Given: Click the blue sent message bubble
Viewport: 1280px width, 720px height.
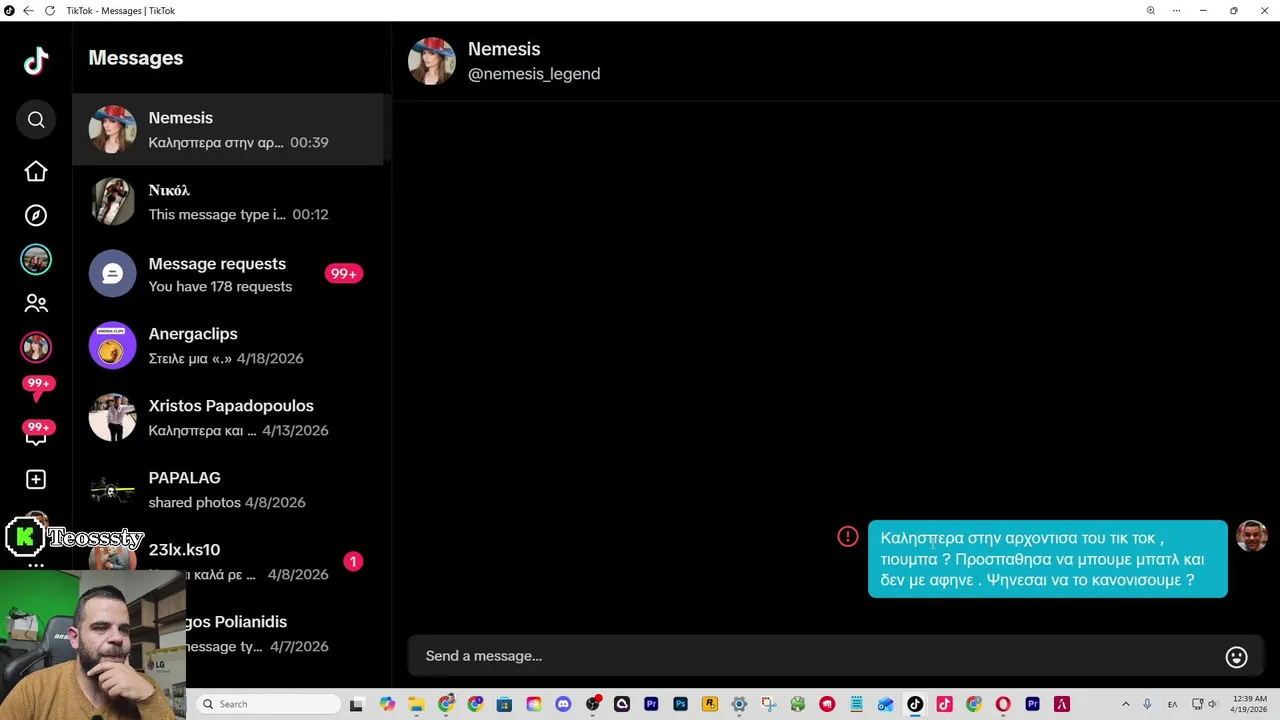Looking at the screenshot, I should (1047, 559).
